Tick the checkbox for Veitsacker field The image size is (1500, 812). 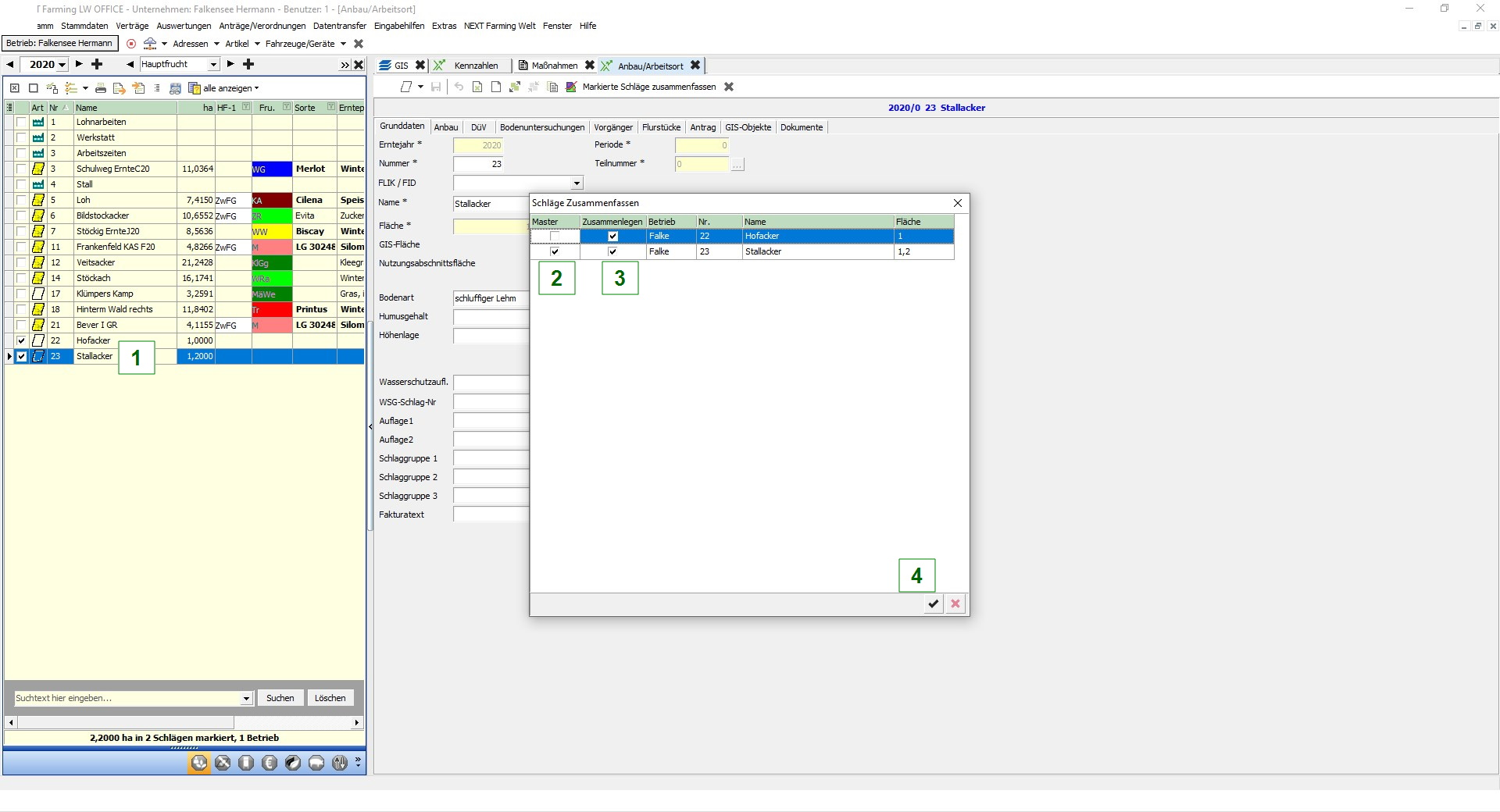(21, 262)
